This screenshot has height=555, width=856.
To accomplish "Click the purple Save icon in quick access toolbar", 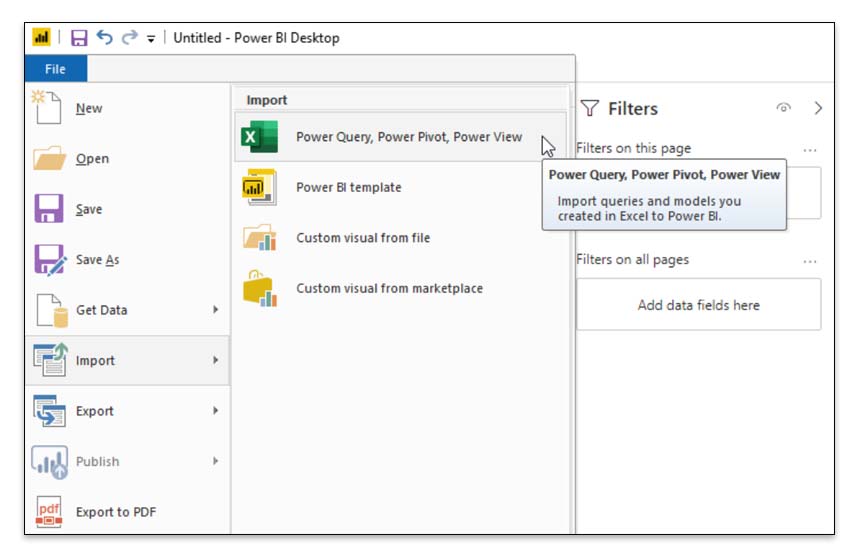I will click(x=79, y=38).
